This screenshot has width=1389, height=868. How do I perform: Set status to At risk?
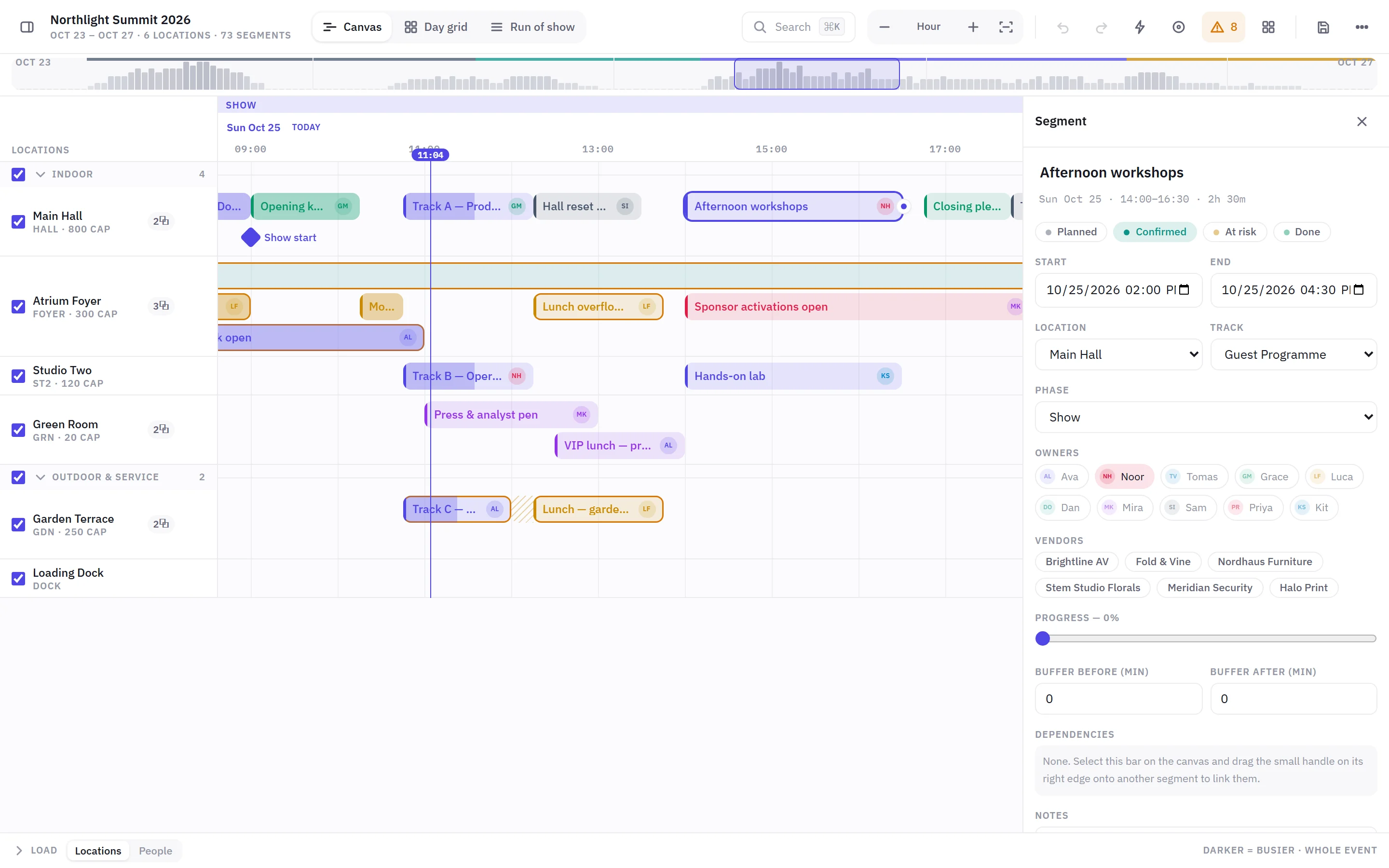point(1235,232)
